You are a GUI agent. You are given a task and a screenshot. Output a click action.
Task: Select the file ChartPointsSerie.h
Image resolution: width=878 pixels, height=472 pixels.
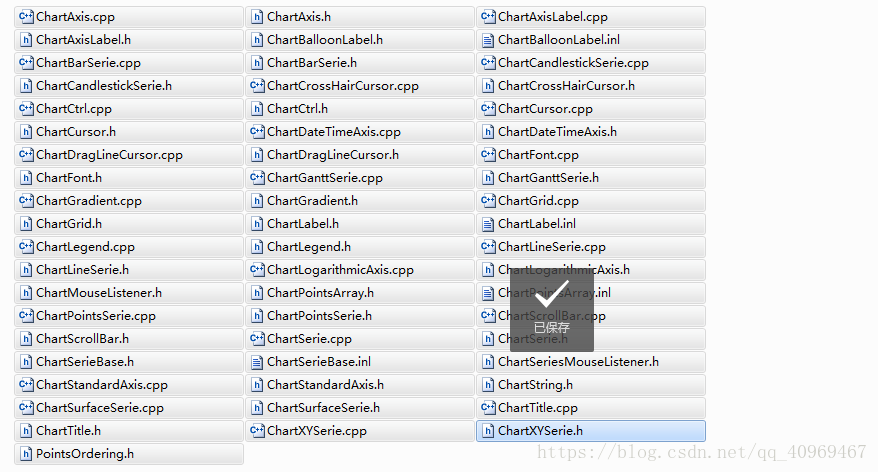pyautogui.click(x=359, y=316)
